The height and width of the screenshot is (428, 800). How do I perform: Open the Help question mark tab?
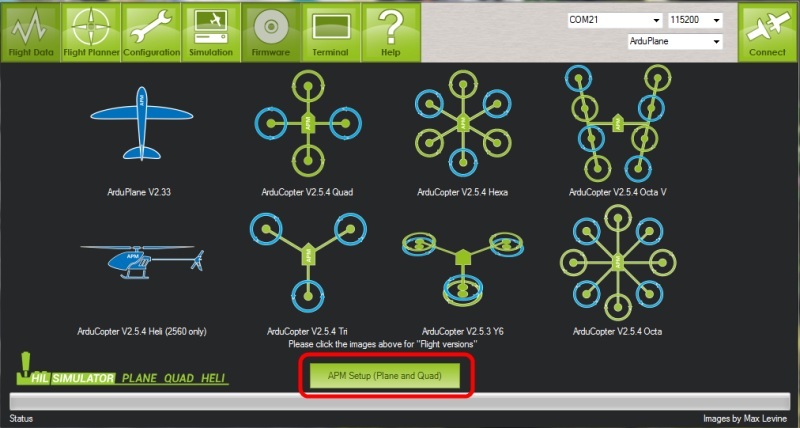click(391, 31)
